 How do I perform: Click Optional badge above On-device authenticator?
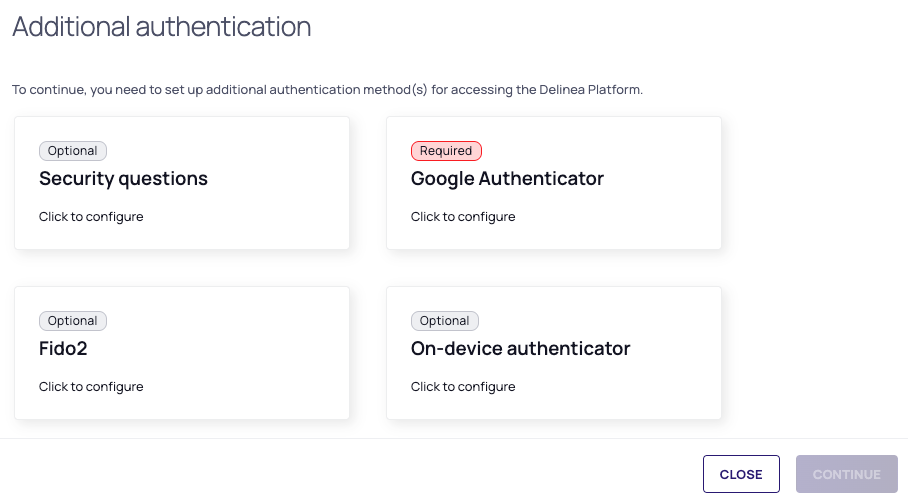coord(445,321)
